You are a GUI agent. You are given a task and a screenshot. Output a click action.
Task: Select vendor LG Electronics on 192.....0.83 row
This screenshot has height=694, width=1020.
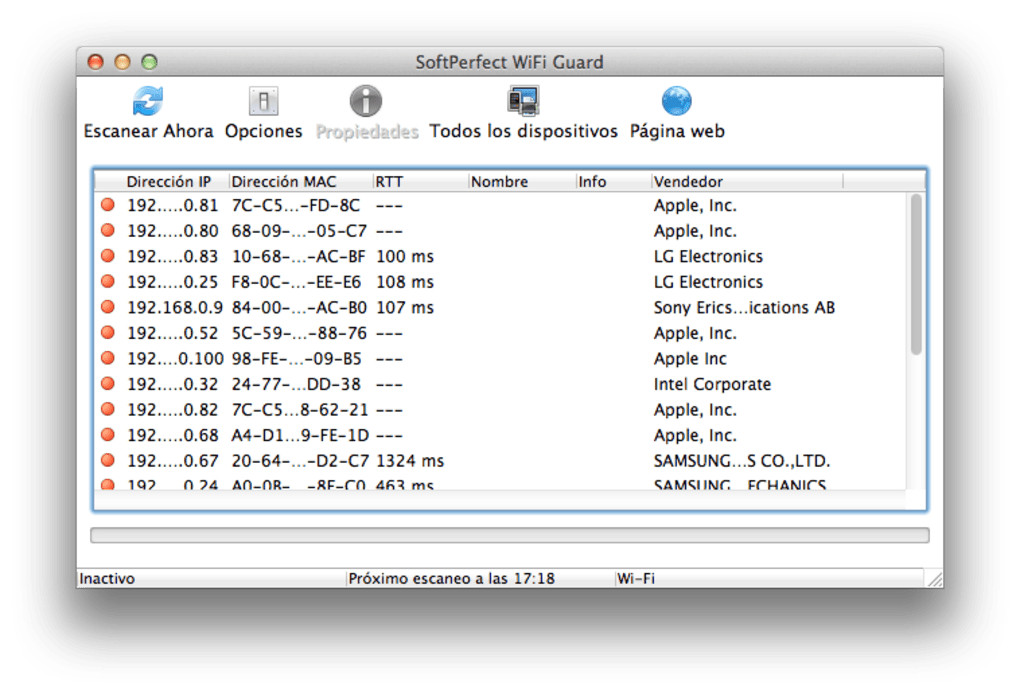[x=708, y=256]
